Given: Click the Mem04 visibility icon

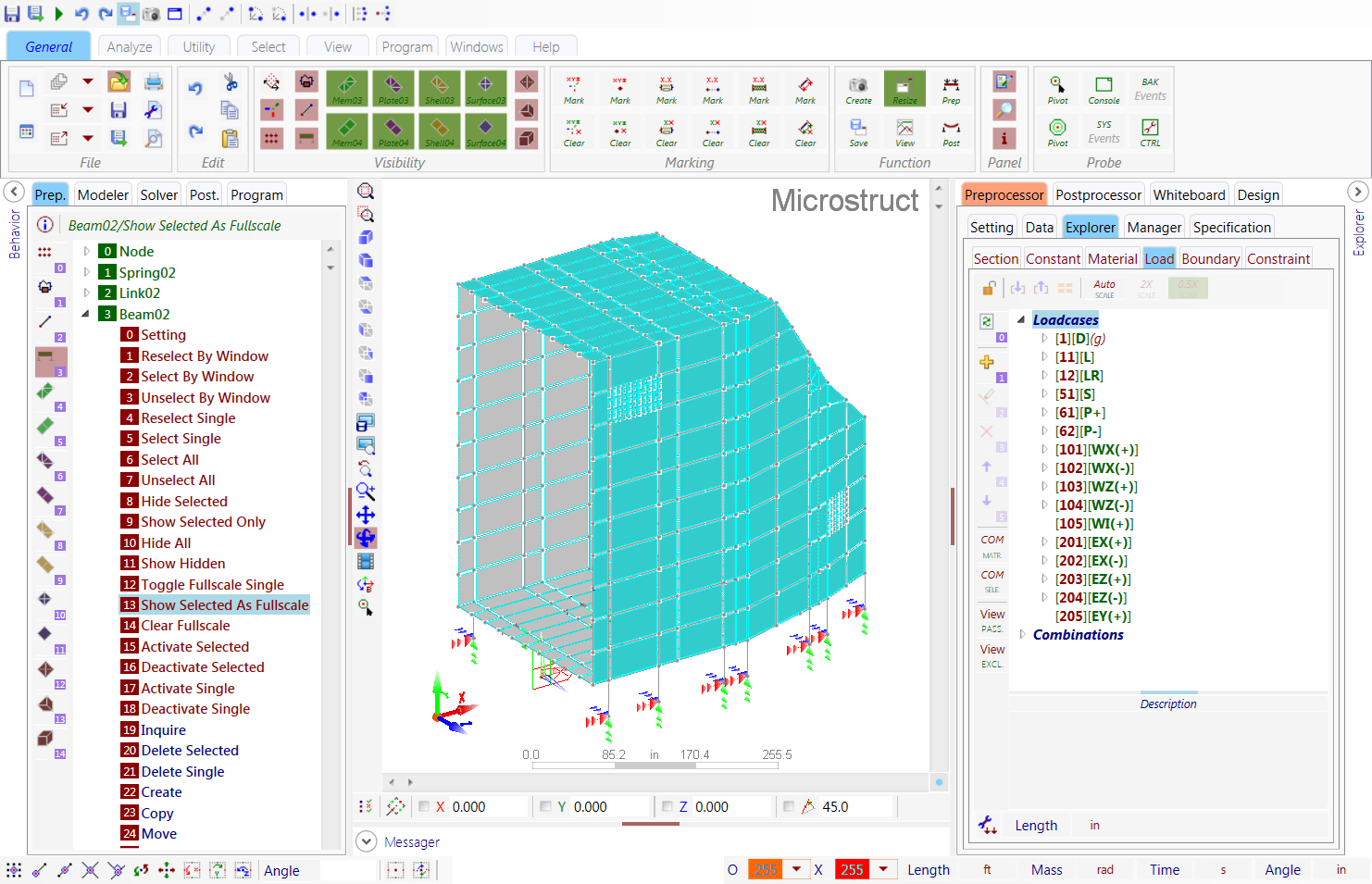Looking at the screenshot, I should coord(347,131).
